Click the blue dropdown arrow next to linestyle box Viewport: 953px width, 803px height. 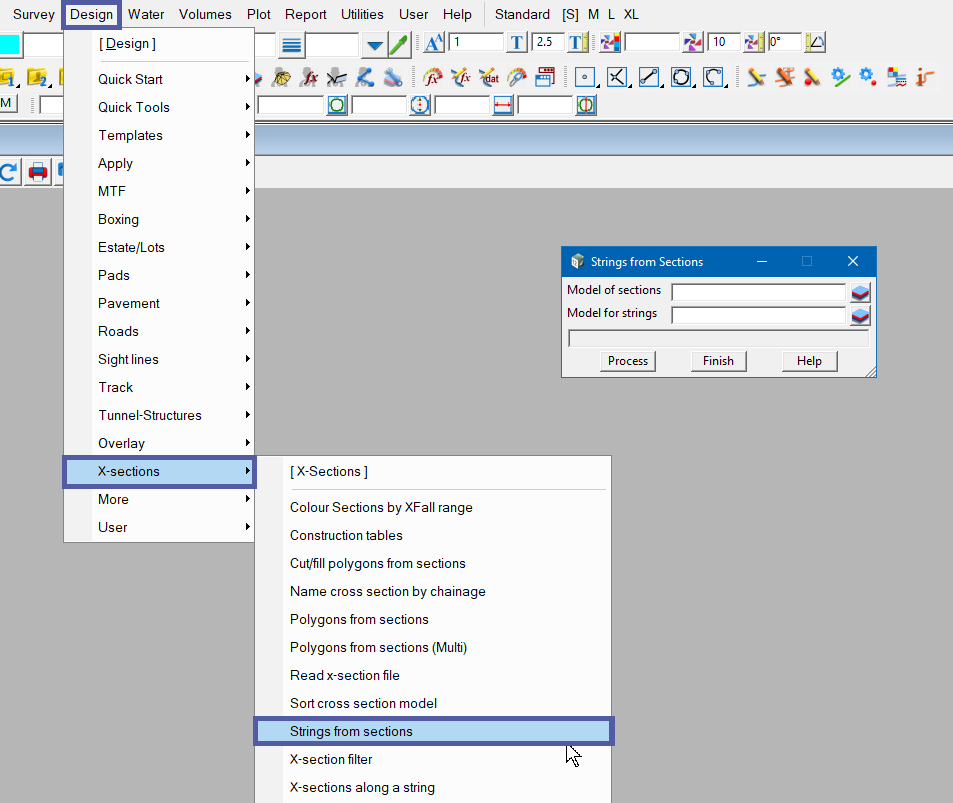[x=374, y=44]
